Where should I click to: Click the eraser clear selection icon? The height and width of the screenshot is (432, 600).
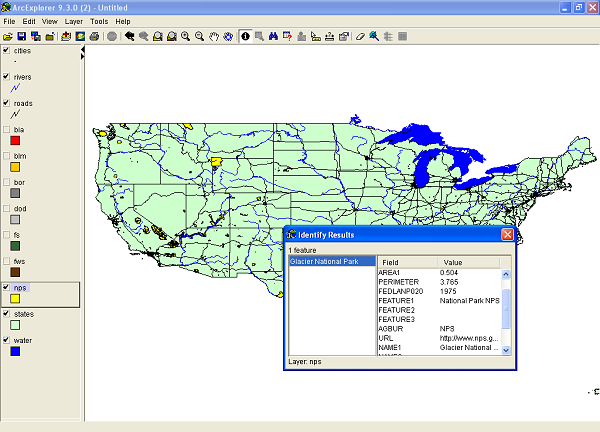360,37
